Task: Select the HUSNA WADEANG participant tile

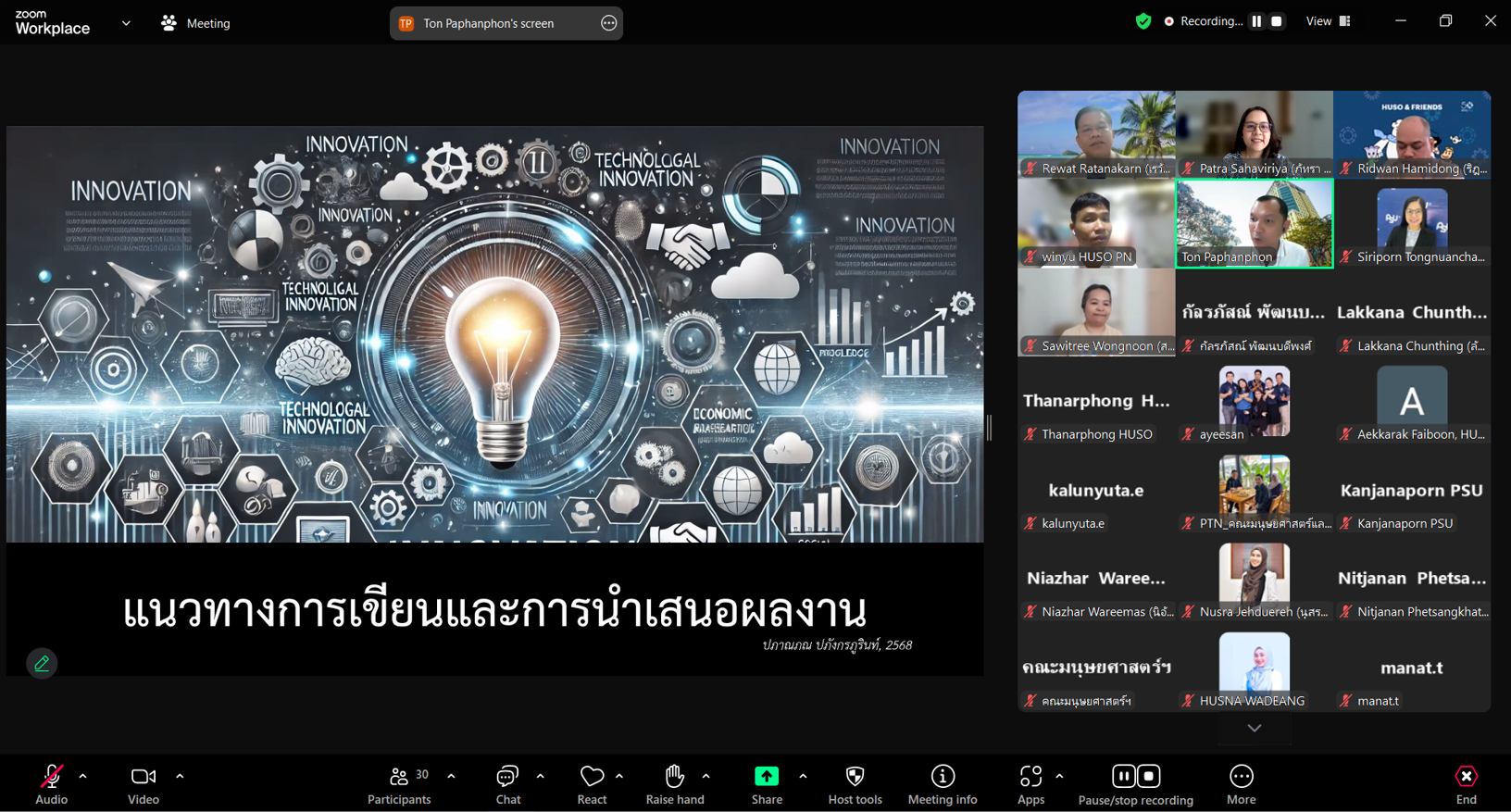Action: click(x=1255, y=668)
